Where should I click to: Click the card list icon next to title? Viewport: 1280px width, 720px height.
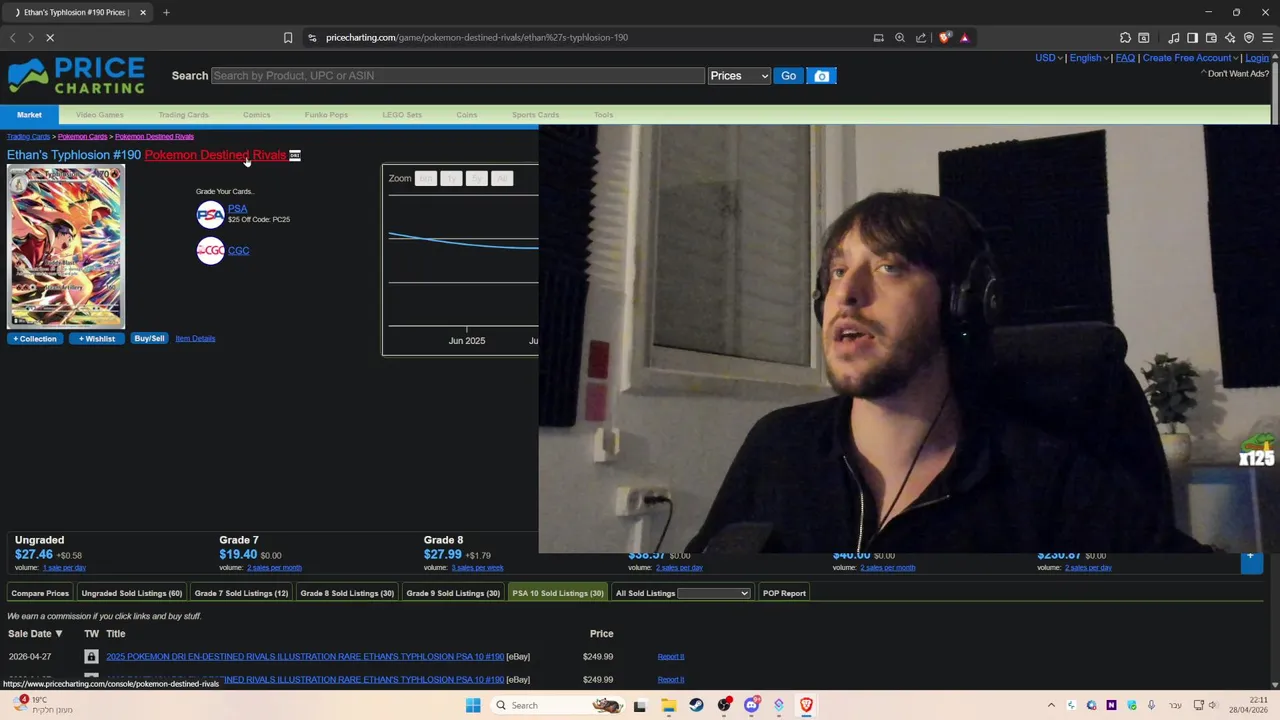295,155
